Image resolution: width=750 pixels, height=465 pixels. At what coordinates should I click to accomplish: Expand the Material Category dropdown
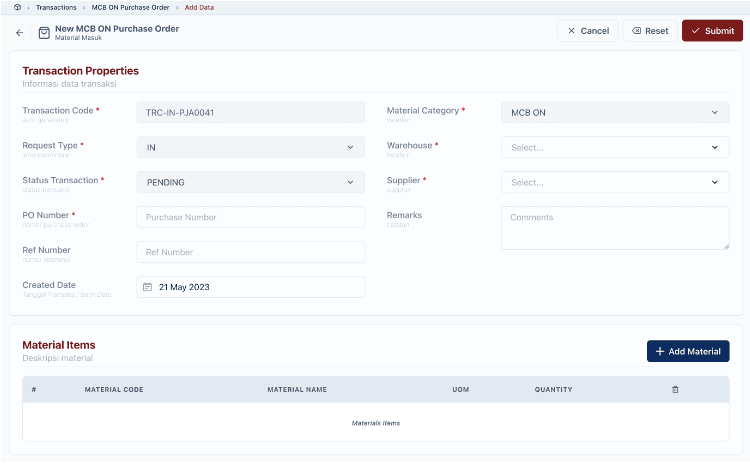coord(615,112)
